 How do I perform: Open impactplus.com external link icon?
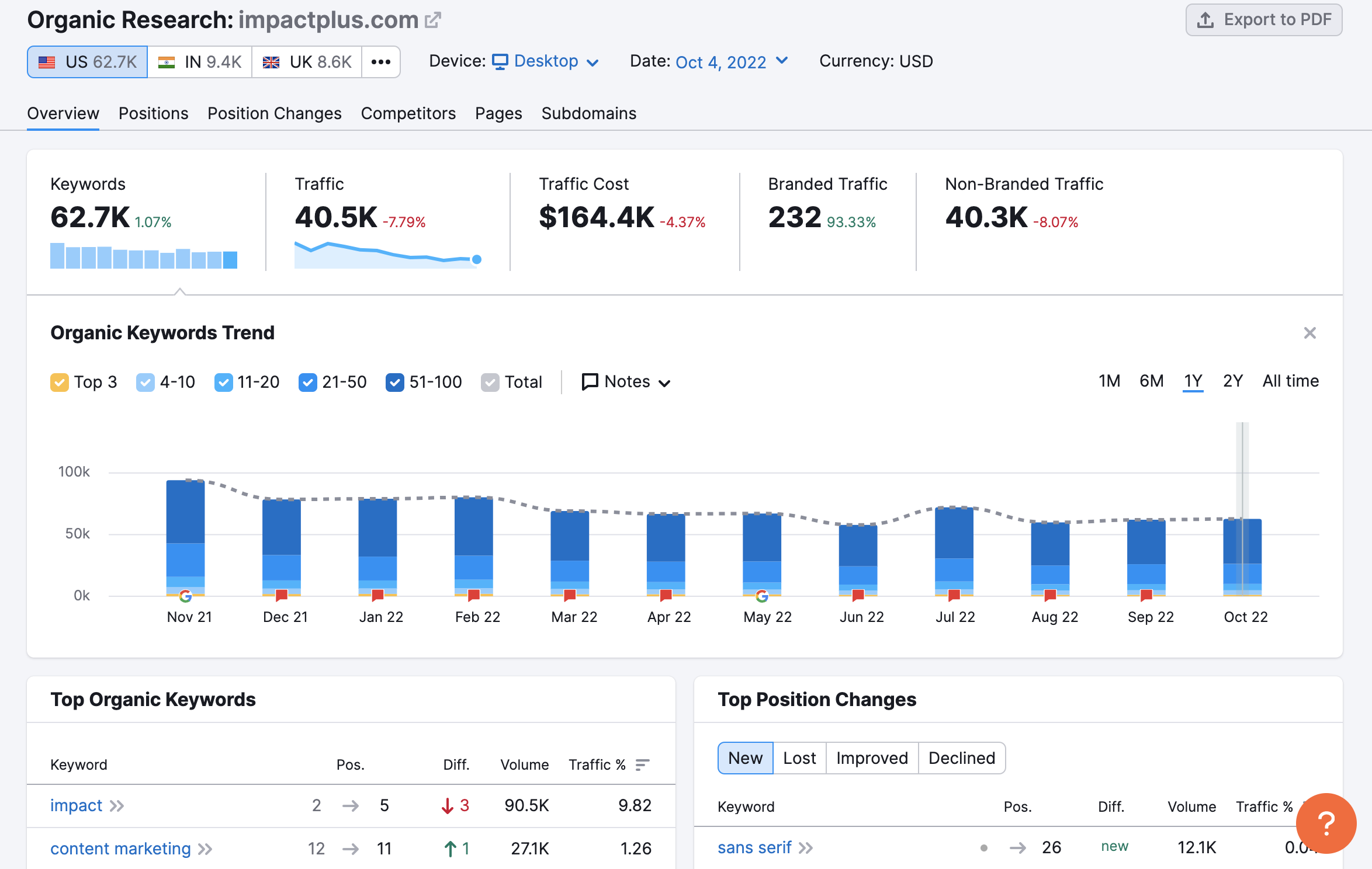click(x=433, y=20)
